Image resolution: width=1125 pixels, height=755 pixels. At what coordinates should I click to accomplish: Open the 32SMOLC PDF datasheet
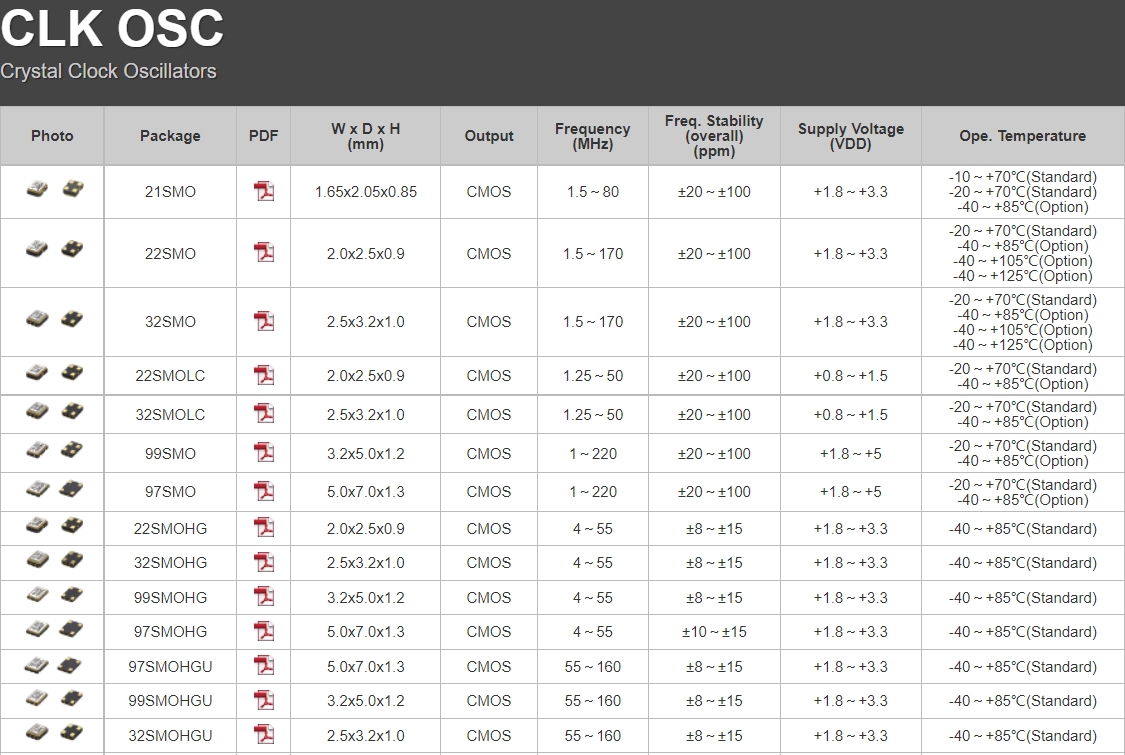tap(264, 414)
